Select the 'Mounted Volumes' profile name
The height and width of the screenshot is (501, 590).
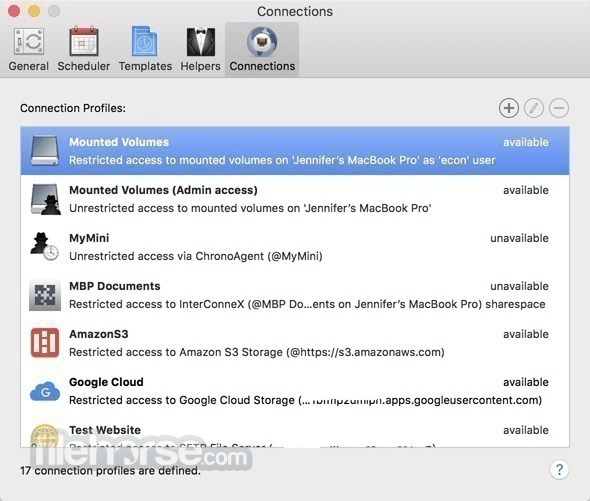(119, 142)
